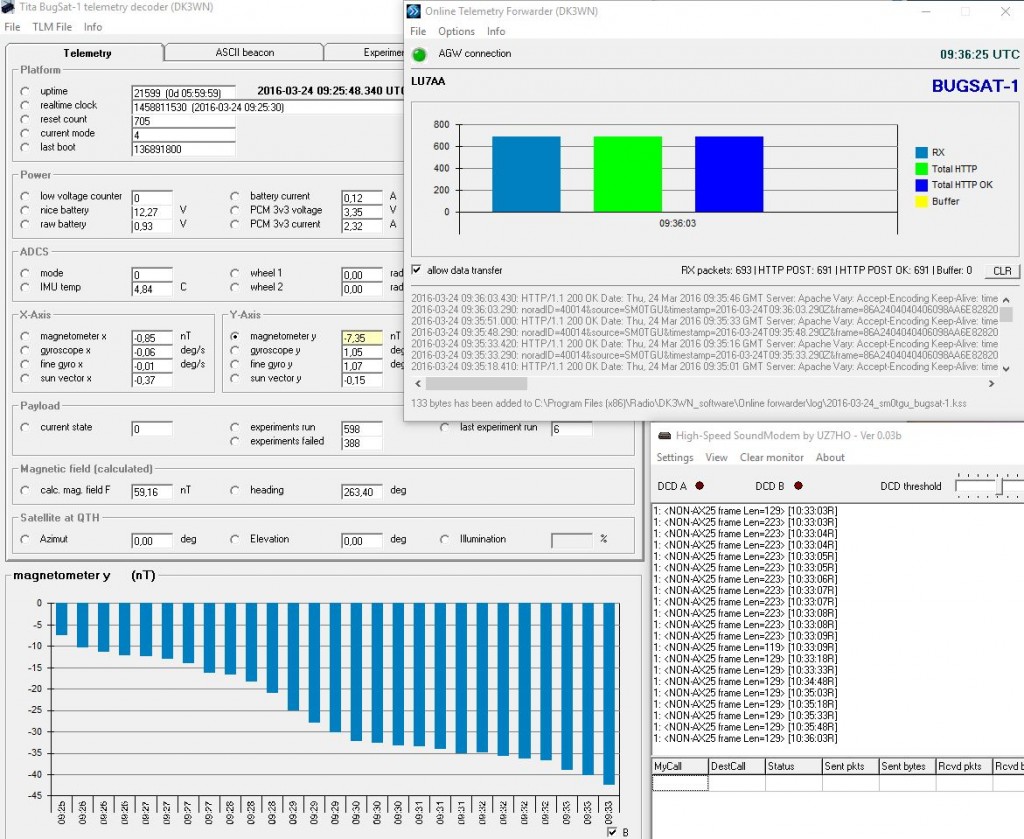The image size is (1024, 839).
Task: Click the Total HTTP OK legend swatch
Action: 921,185
